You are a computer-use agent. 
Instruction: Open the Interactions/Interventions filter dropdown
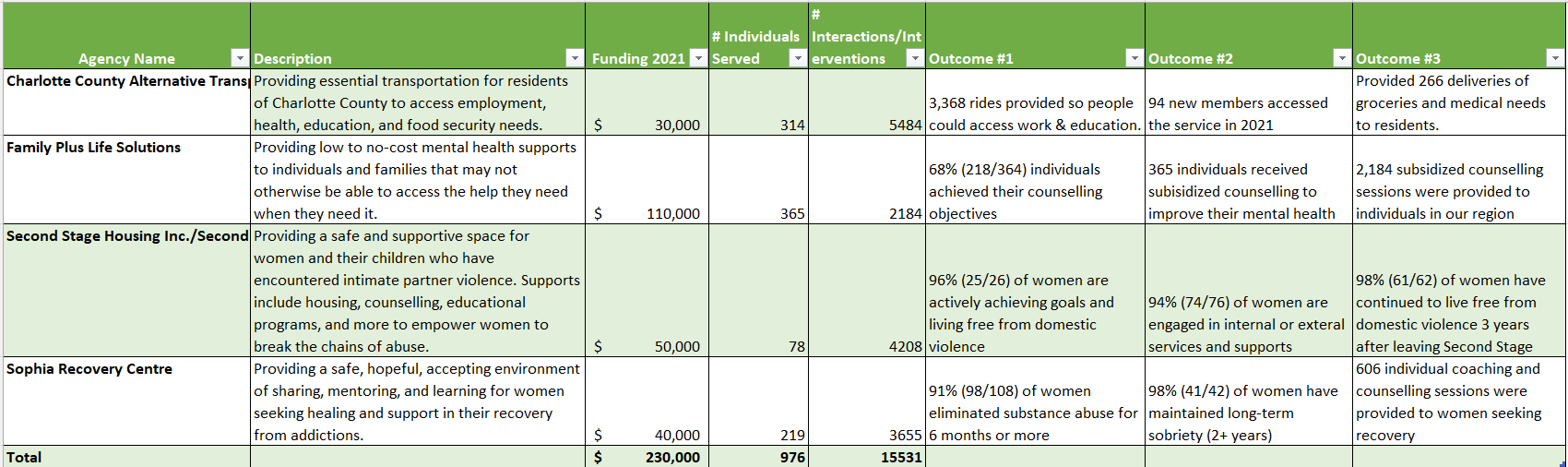915,58
